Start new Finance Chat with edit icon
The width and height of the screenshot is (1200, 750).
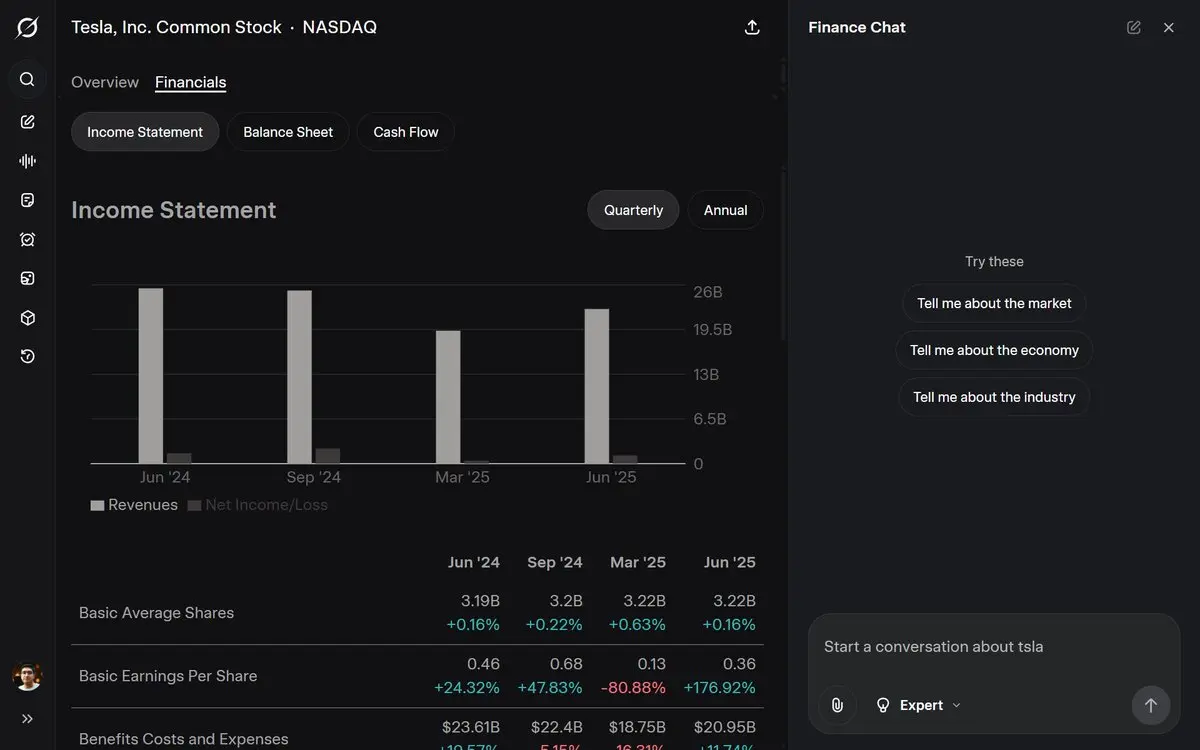pos(1134,27)
